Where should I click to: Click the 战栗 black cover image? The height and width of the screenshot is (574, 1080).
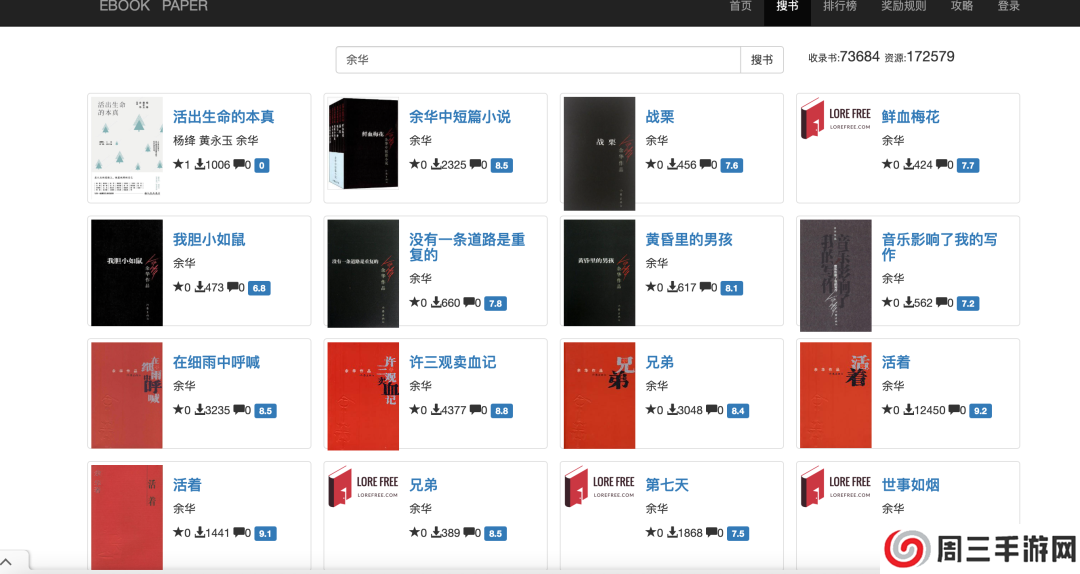[599, 154]
